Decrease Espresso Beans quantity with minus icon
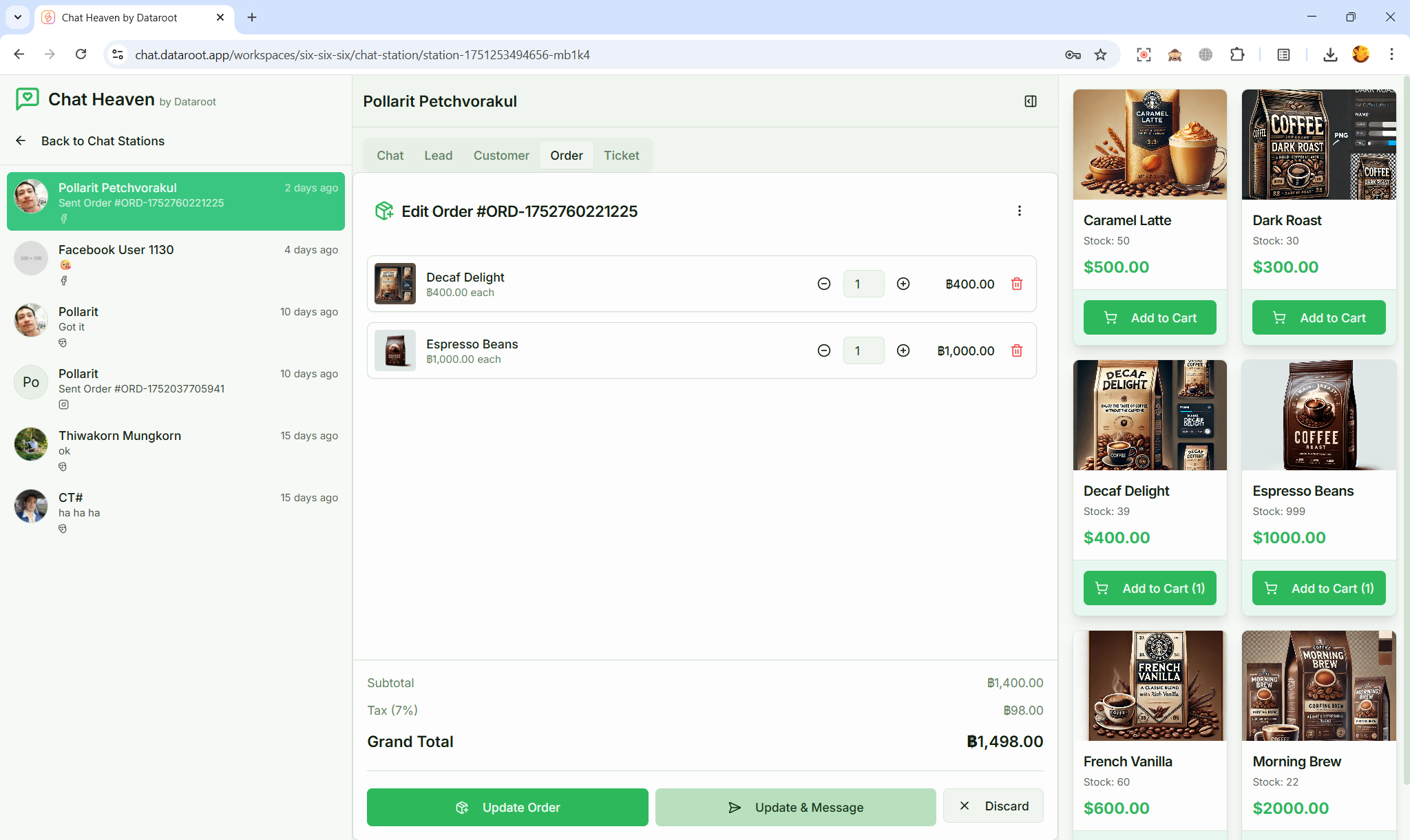Image resolution: width=1410 pixels, height=840 pixels. pyautogui.click(x=824, y=350)
